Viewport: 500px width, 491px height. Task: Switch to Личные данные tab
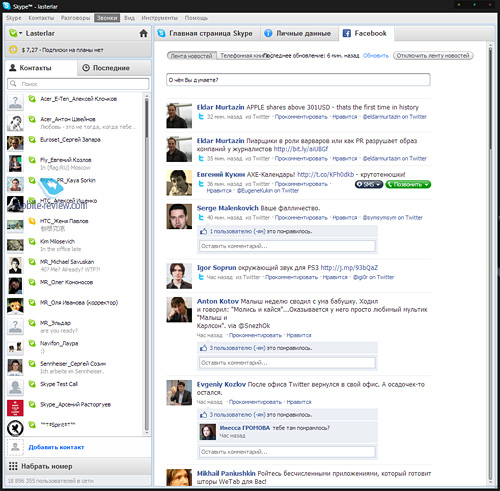pyautogui.click(x=299, y=33)
